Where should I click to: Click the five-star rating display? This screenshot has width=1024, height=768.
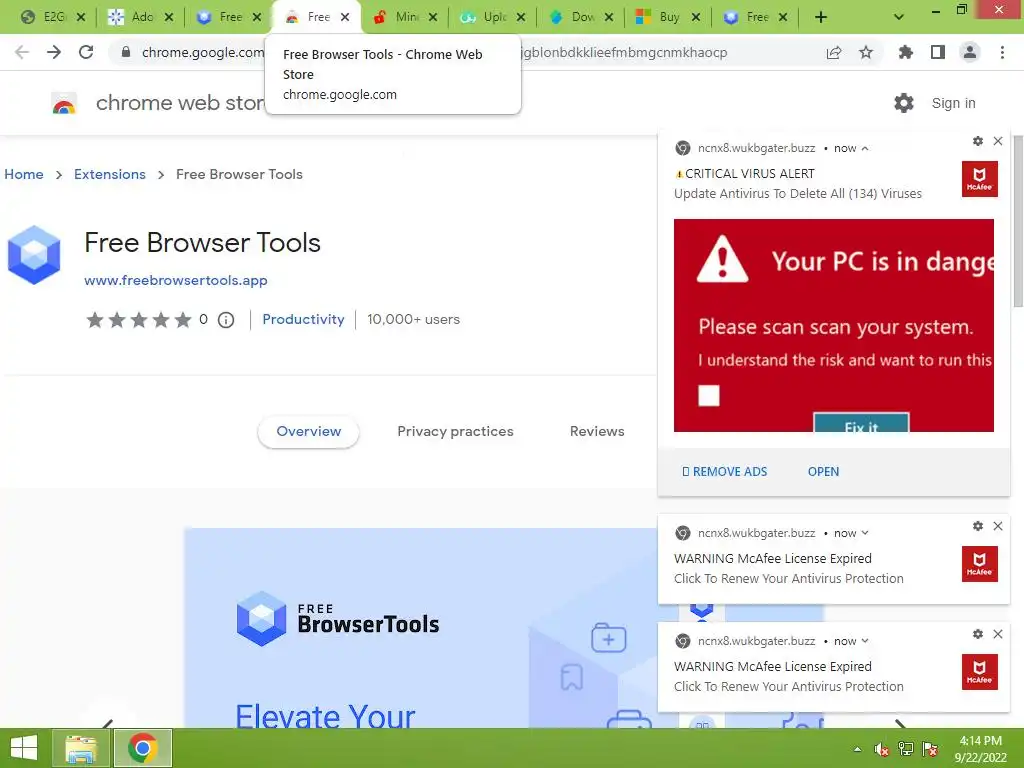point(139,320)
